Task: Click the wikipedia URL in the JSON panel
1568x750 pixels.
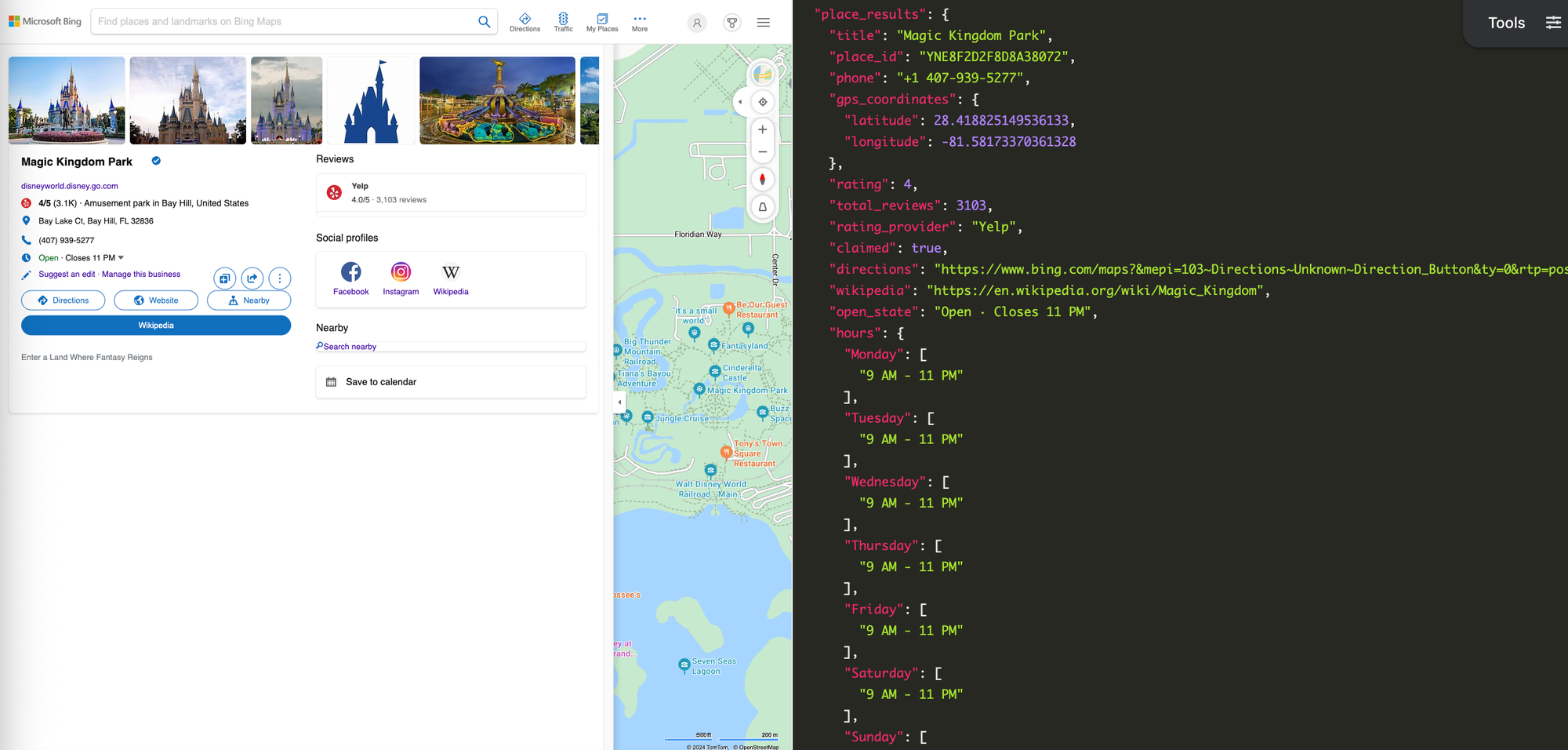Action: coord(1094,290)
